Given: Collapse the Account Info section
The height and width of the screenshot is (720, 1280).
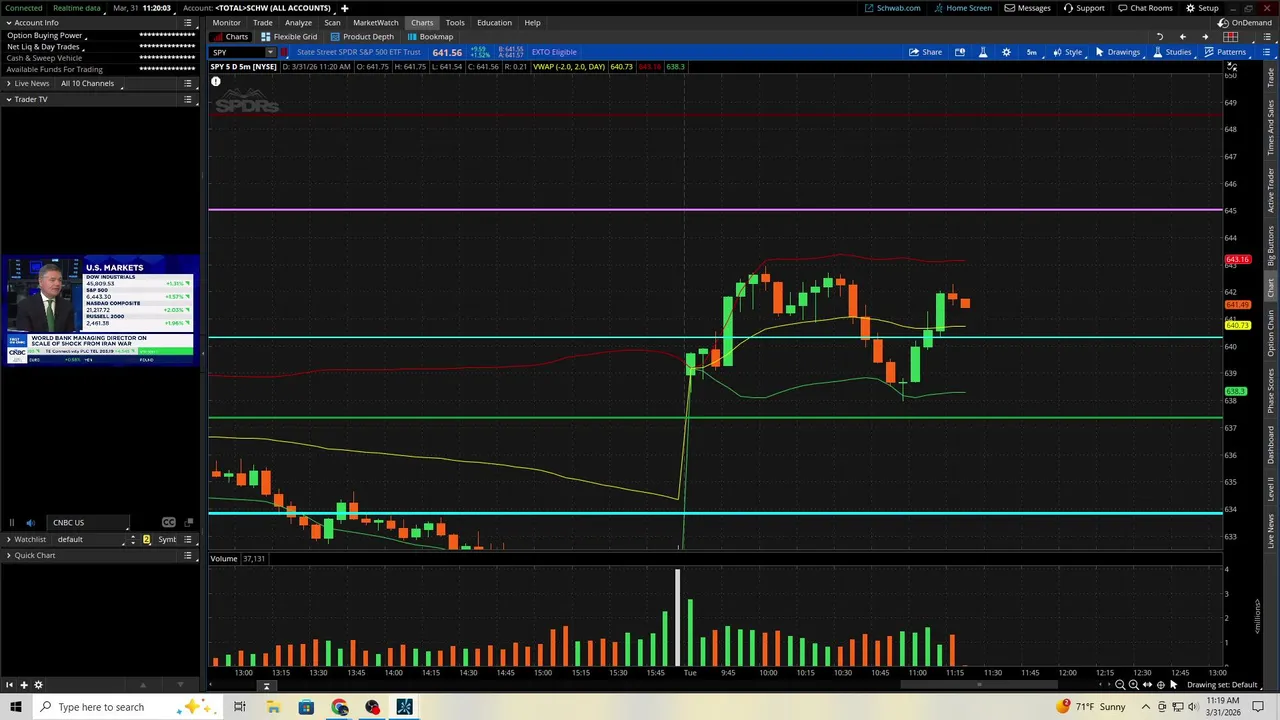Looking at the screenshot, I should (x=9, y=22).
